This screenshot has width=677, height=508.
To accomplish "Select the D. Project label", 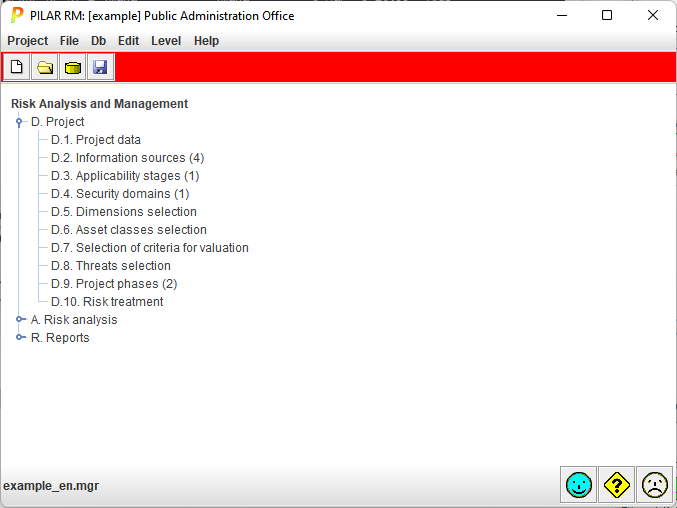I will click(x=57, y=122).
